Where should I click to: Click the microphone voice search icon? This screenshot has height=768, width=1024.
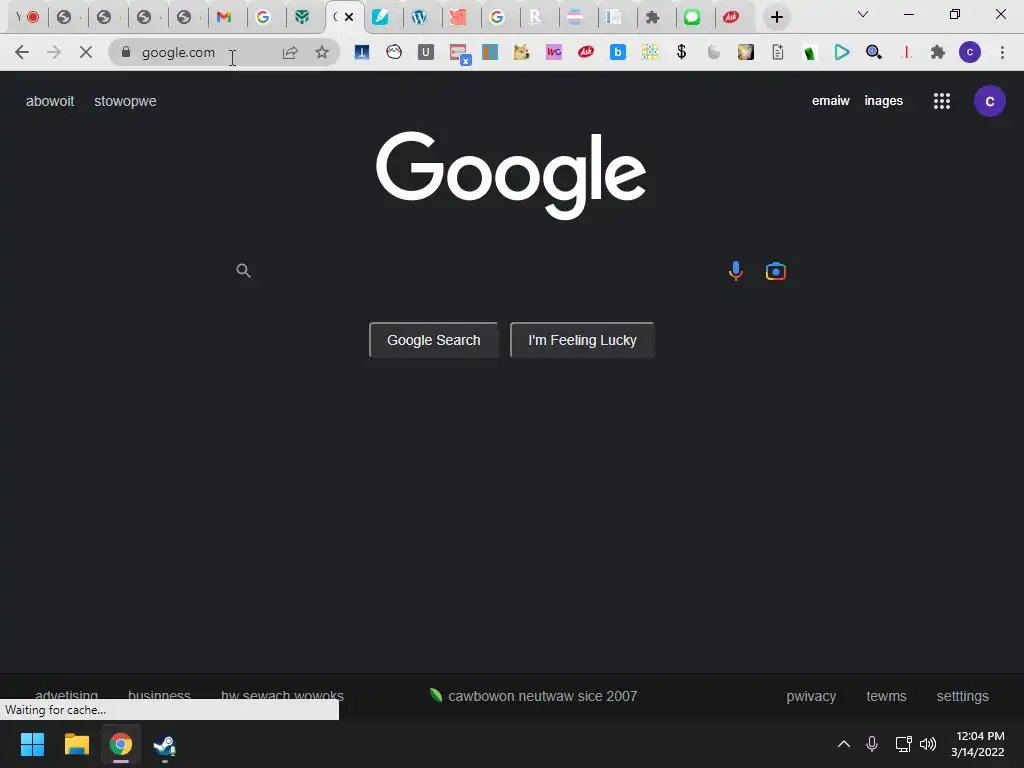[735, 270]
